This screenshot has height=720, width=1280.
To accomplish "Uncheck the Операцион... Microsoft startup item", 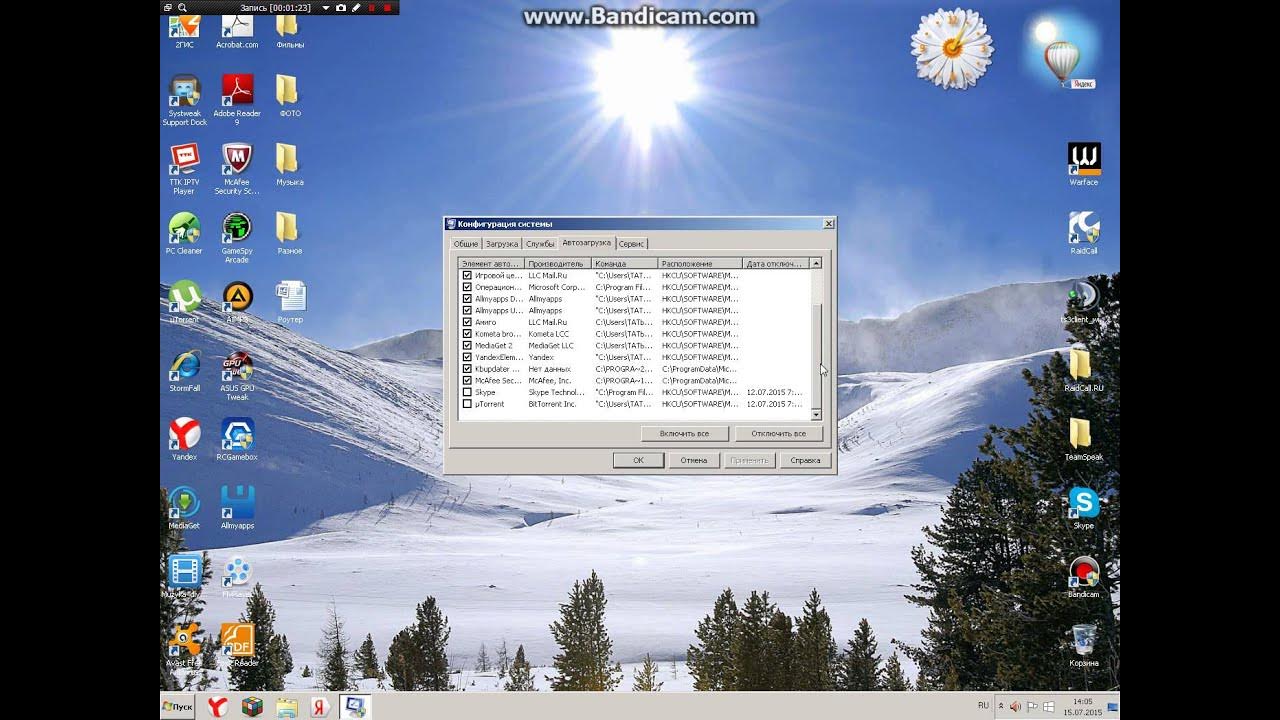I will tap(467, 287).
